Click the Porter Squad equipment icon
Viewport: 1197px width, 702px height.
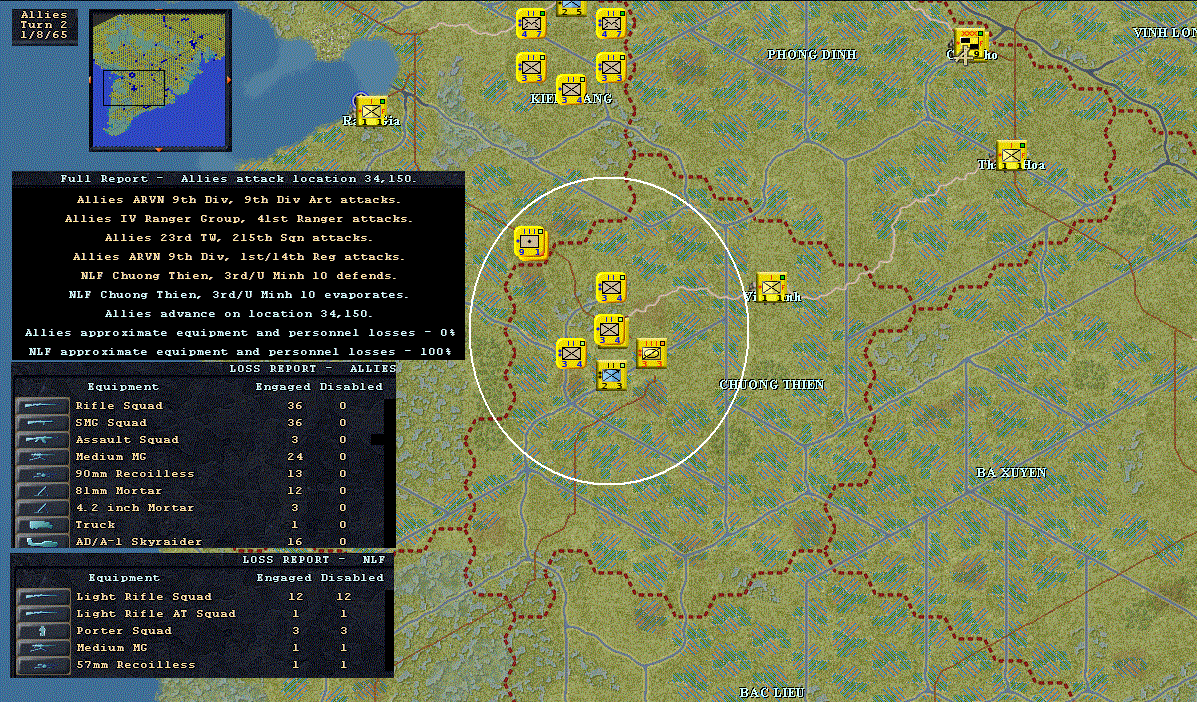43,630
